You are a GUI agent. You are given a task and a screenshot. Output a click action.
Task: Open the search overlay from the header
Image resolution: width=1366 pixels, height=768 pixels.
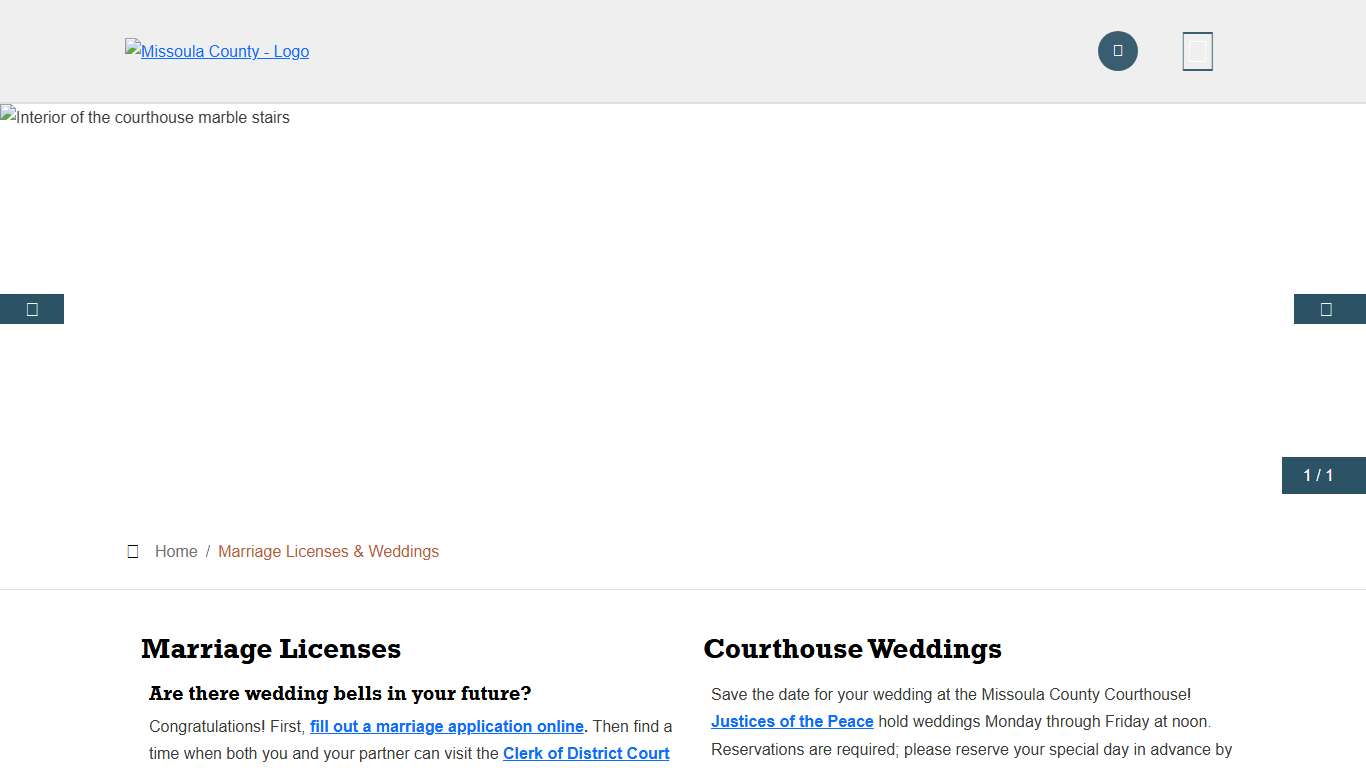click(x=1117, y=51)
